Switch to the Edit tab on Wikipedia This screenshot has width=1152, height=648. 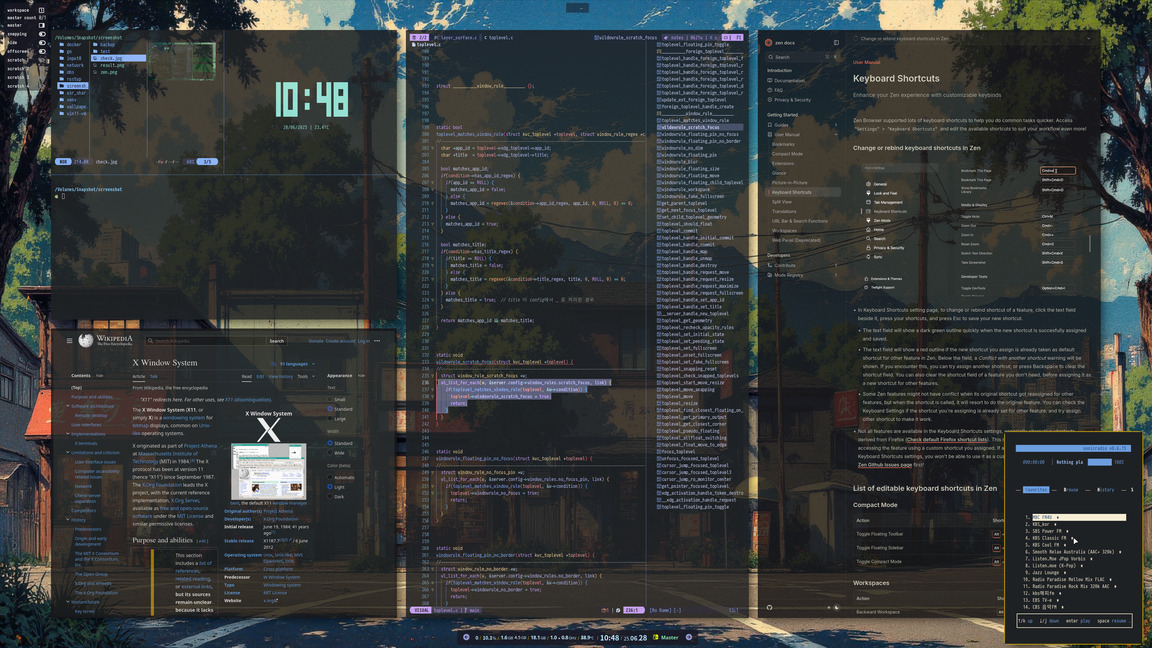coord(259,376)
